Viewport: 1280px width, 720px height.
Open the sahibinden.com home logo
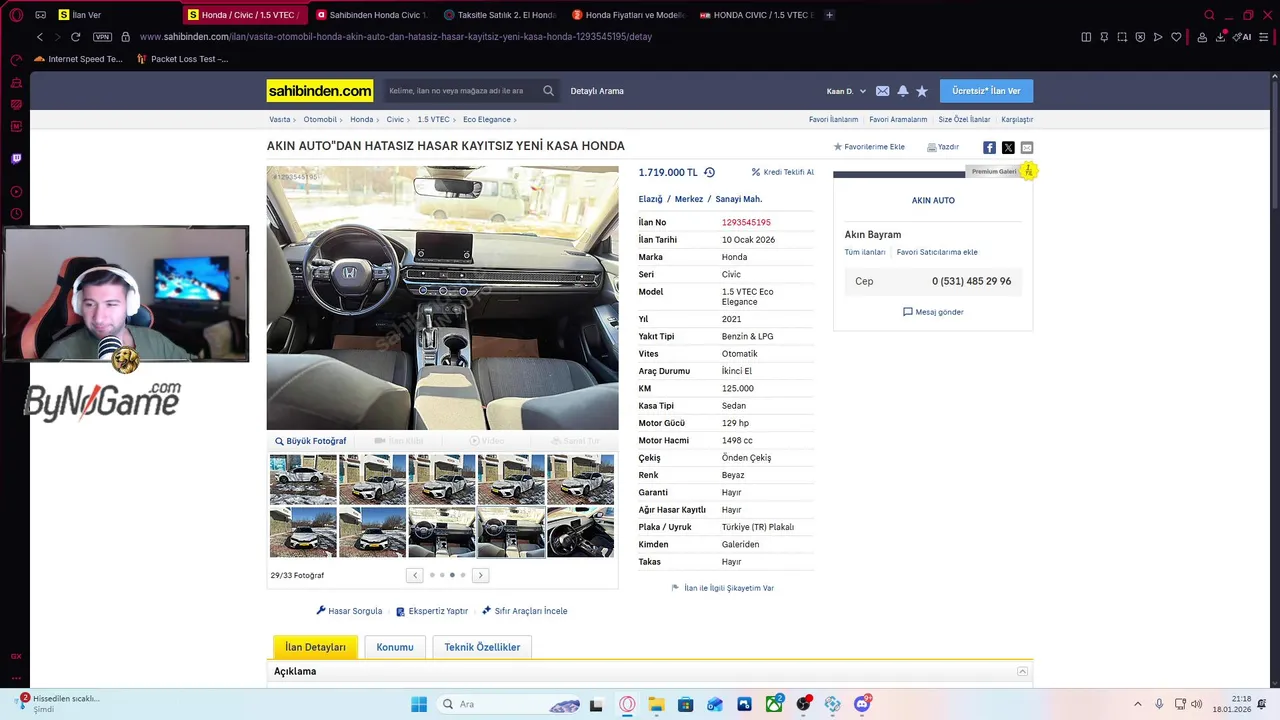(319, 91)
